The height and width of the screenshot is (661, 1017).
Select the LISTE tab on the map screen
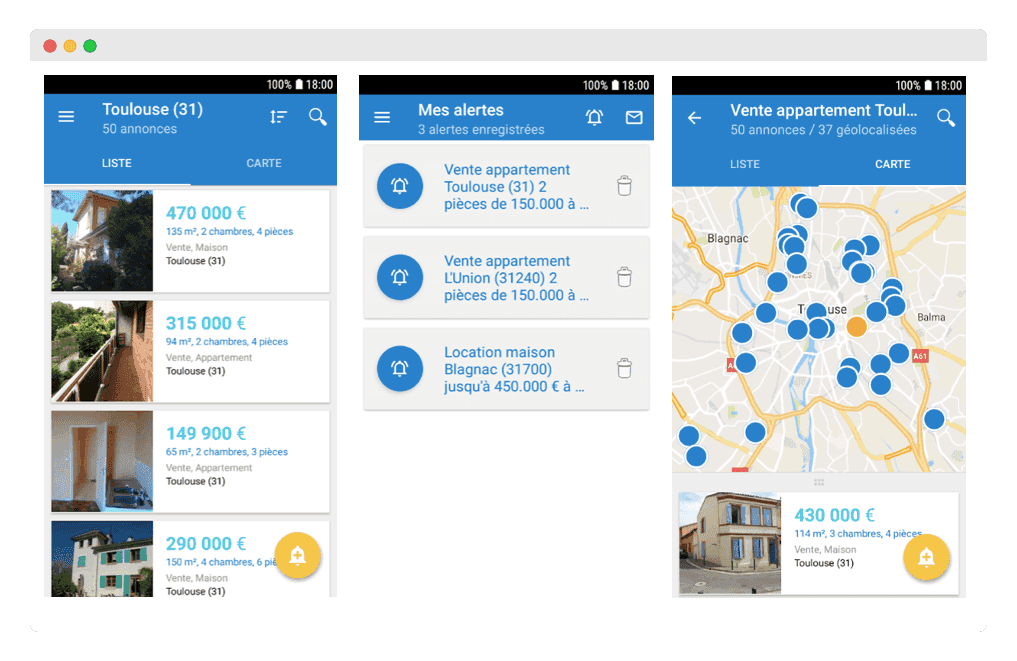tap(745, 164)
